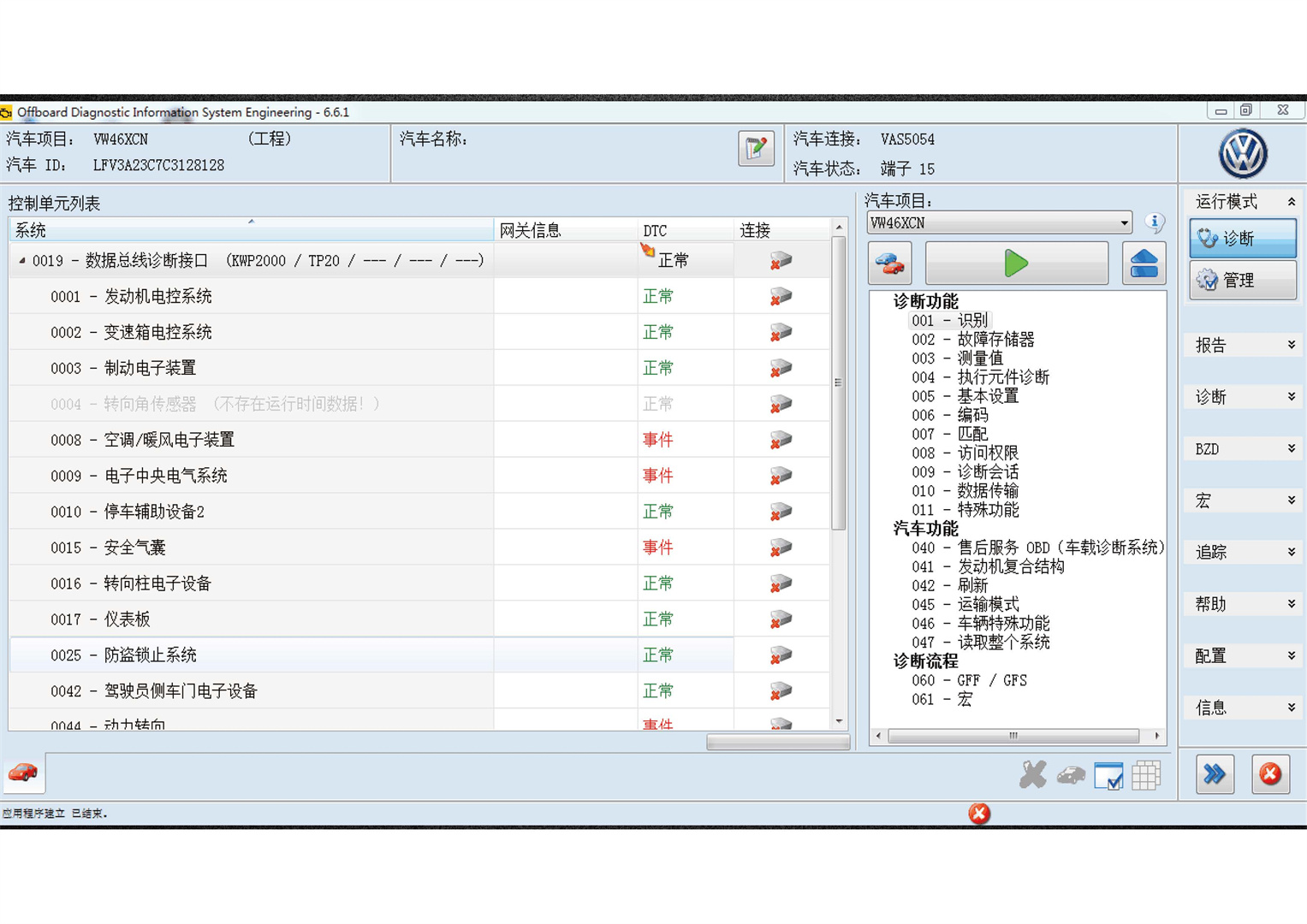Click the control unit list vertical scrollbar
Screen dimensions: 1307x924
(x=839, y=382)
